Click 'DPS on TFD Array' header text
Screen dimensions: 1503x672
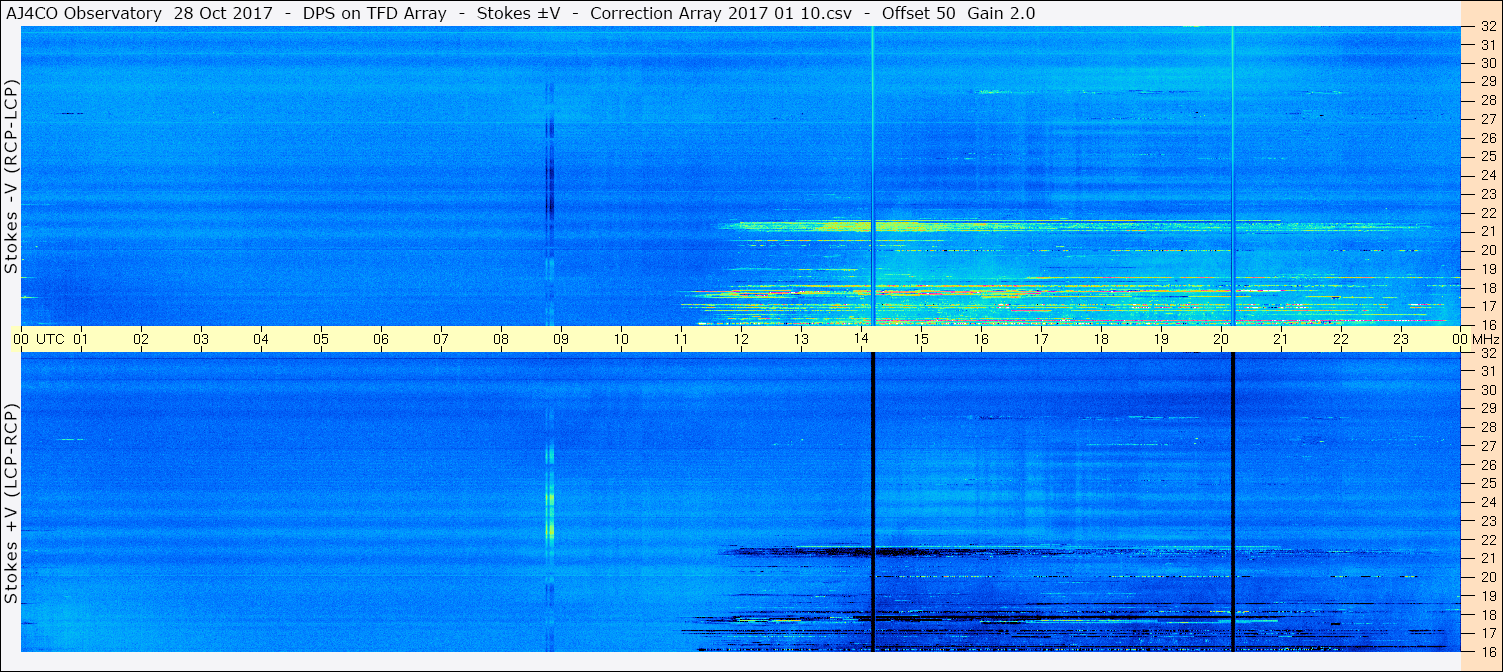coord(375,14)
